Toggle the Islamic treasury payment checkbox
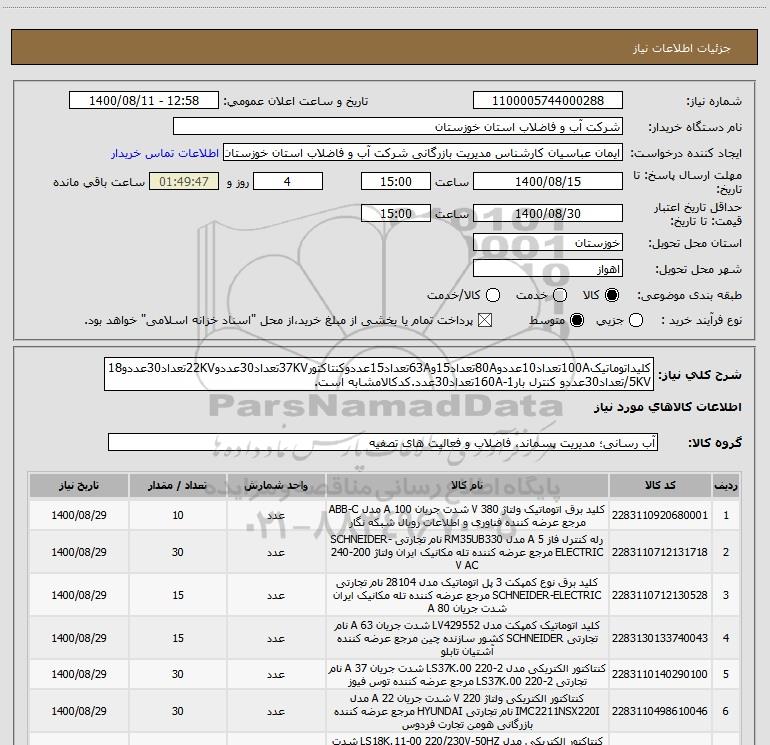 coord(485,321)
